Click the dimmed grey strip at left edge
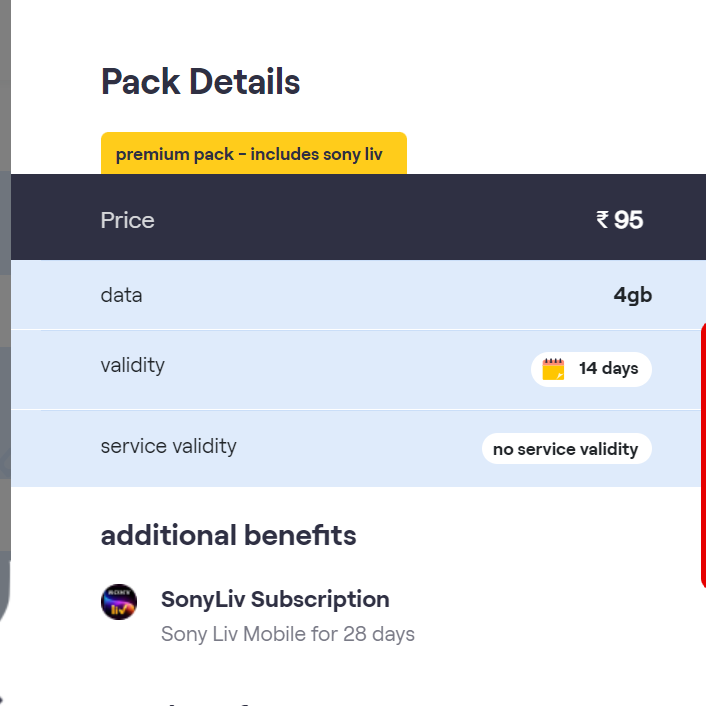This screenshot has width=706, height=706. (5, 300)
